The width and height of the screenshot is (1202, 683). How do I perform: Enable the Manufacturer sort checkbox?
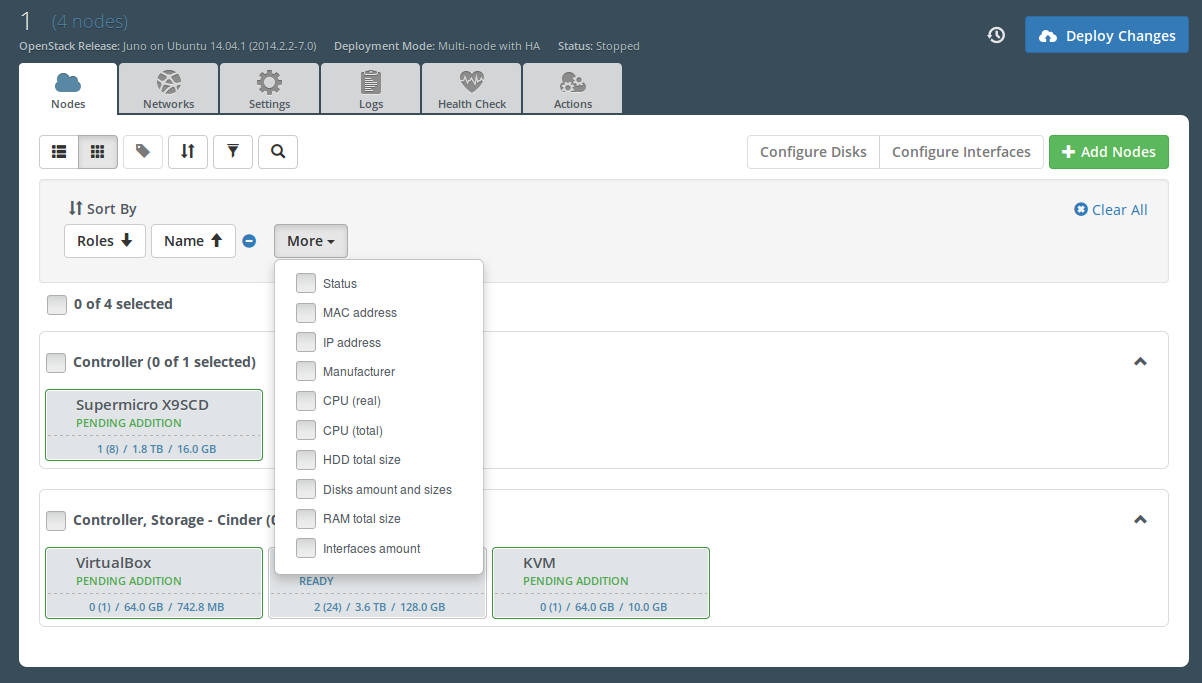306,372
